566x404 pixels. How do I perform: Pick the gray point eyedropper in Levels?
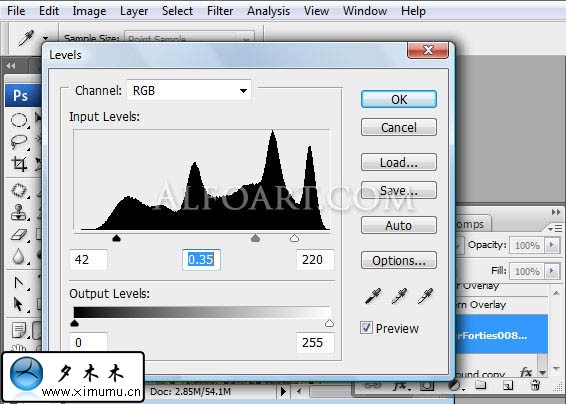(399, 296)
